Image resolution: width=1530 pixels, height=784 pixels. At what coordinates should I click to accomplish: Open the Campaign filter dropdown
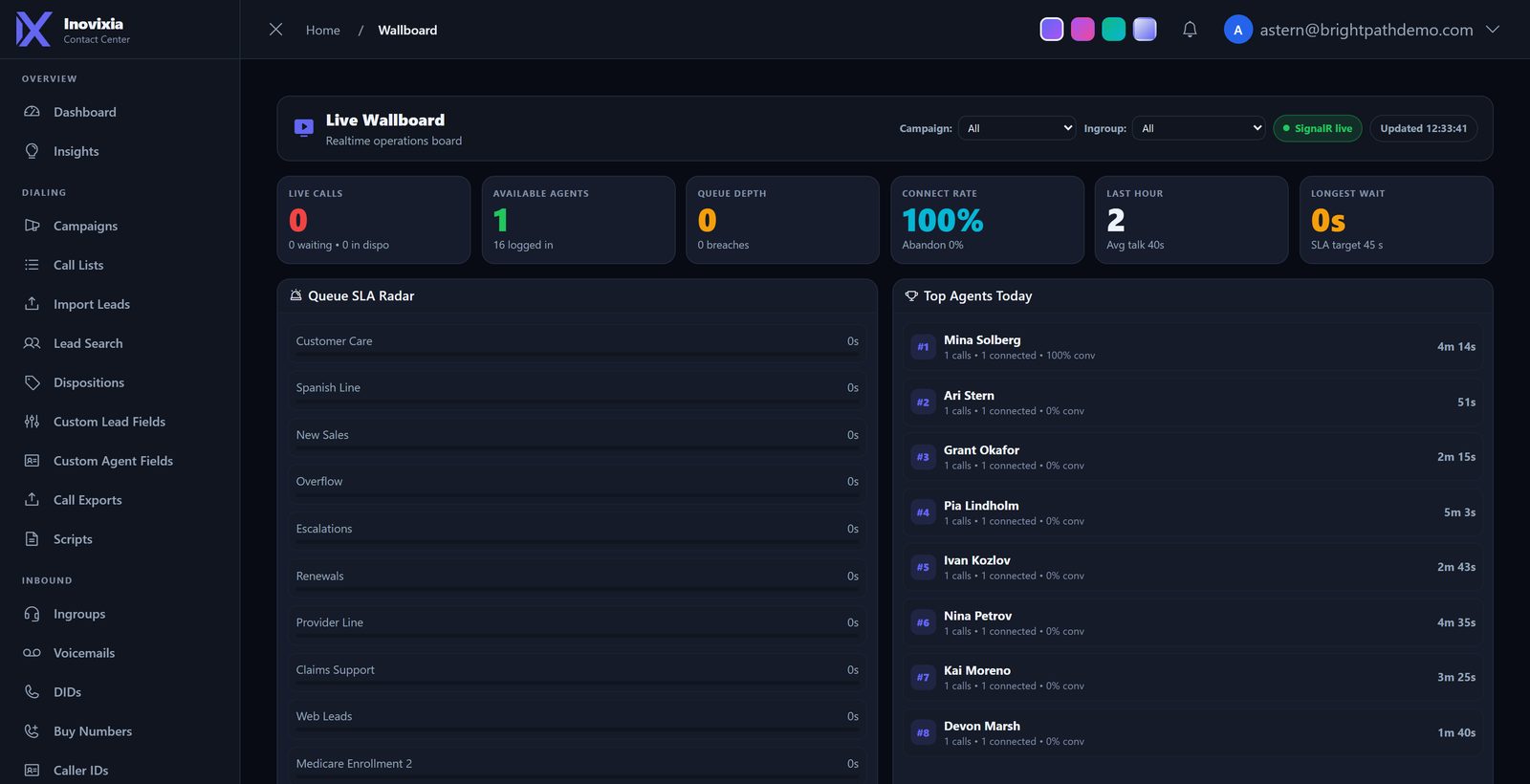tap(1017, 128)
